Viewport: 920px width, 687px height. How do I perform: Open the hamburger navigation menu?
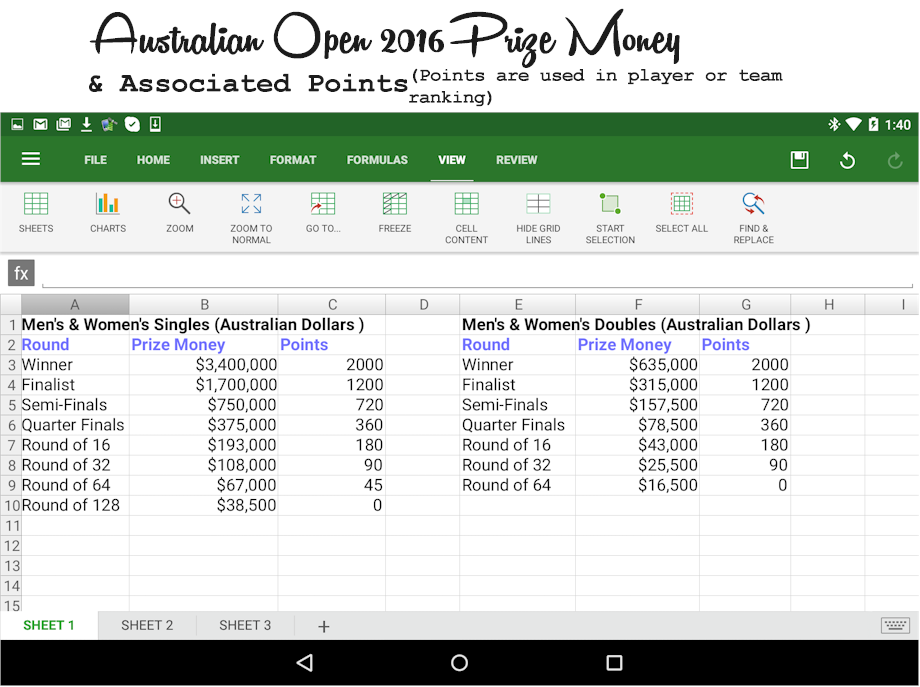(31, 159)
